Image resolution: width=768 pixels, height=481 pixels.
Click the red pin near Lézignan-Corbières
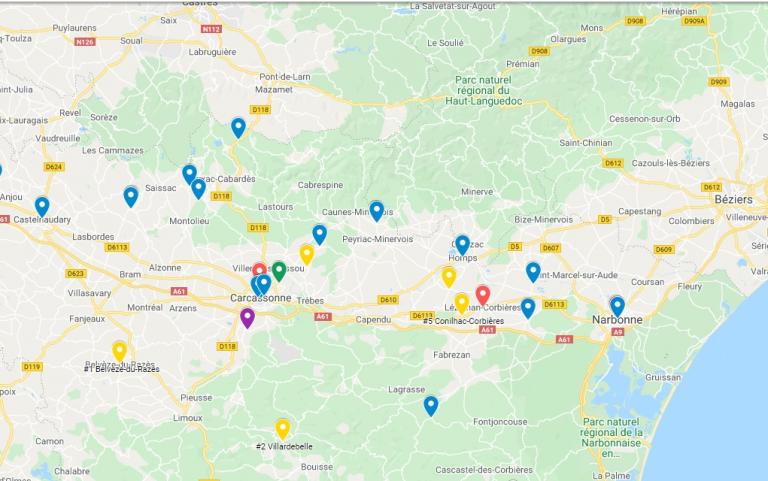(482, 296)
